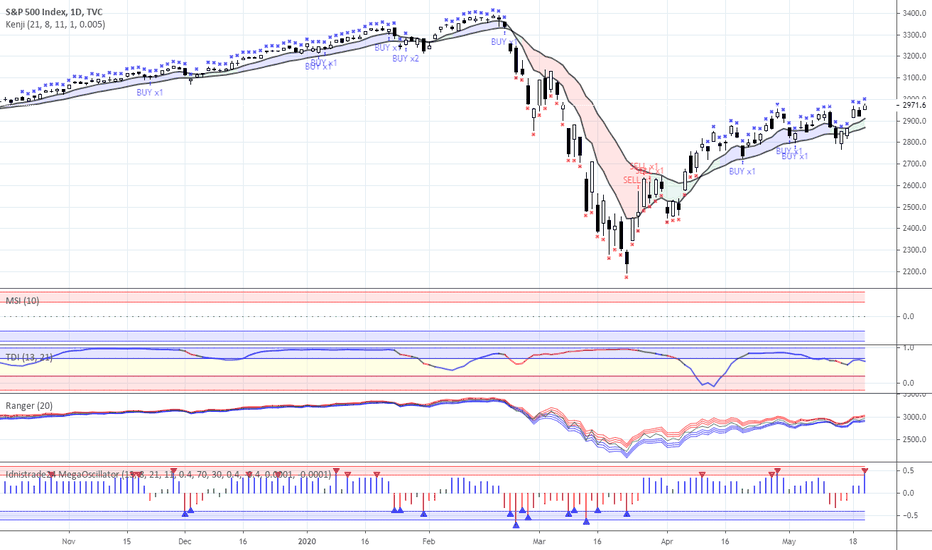Click the Feb label on the time axis
Viewport: 932px width, 550px height.
click(429, 542)
